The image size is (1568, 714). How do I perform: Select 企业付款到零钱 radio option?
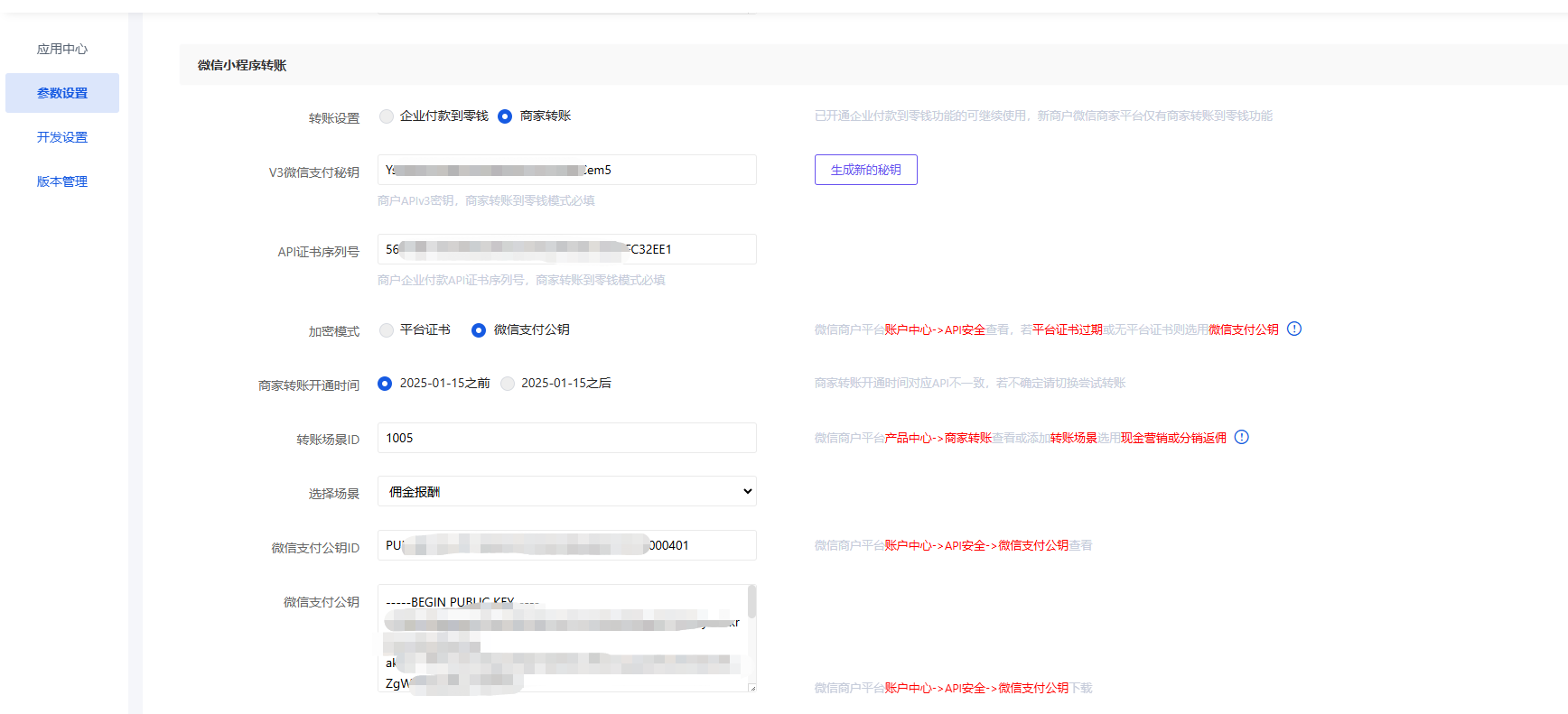coord(387,116)
